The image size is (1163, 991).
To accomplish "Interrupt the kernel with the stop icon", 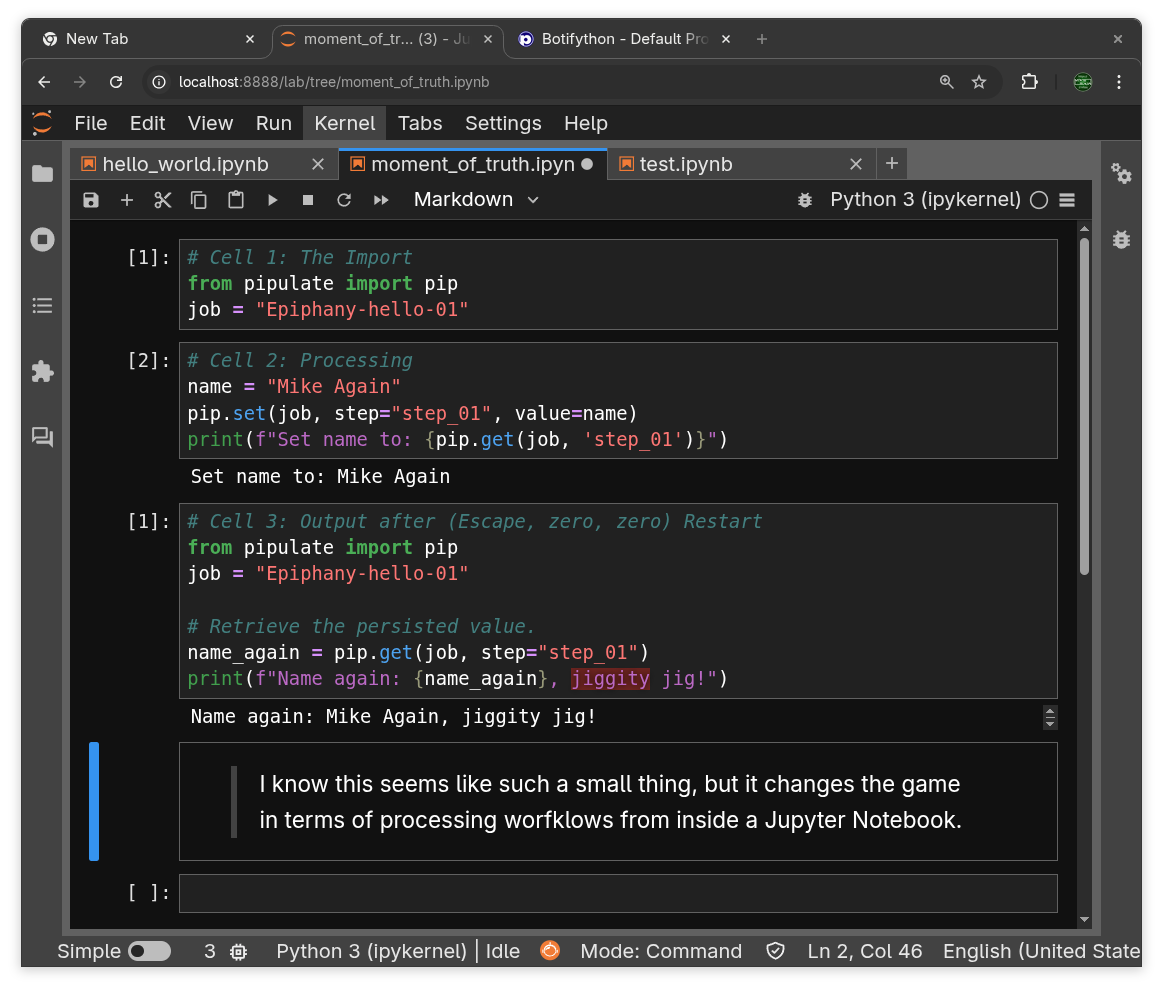I will [308, 200].
